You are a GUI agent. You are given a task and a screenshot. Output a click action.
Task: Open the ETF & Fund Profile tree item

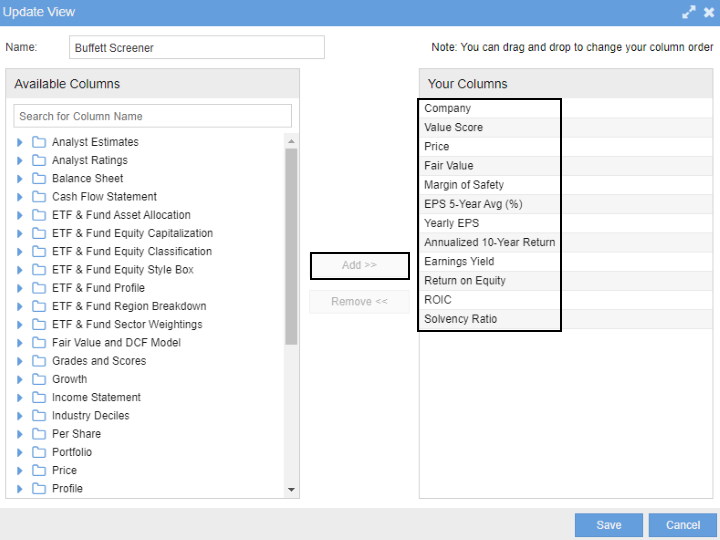(98, 288)
